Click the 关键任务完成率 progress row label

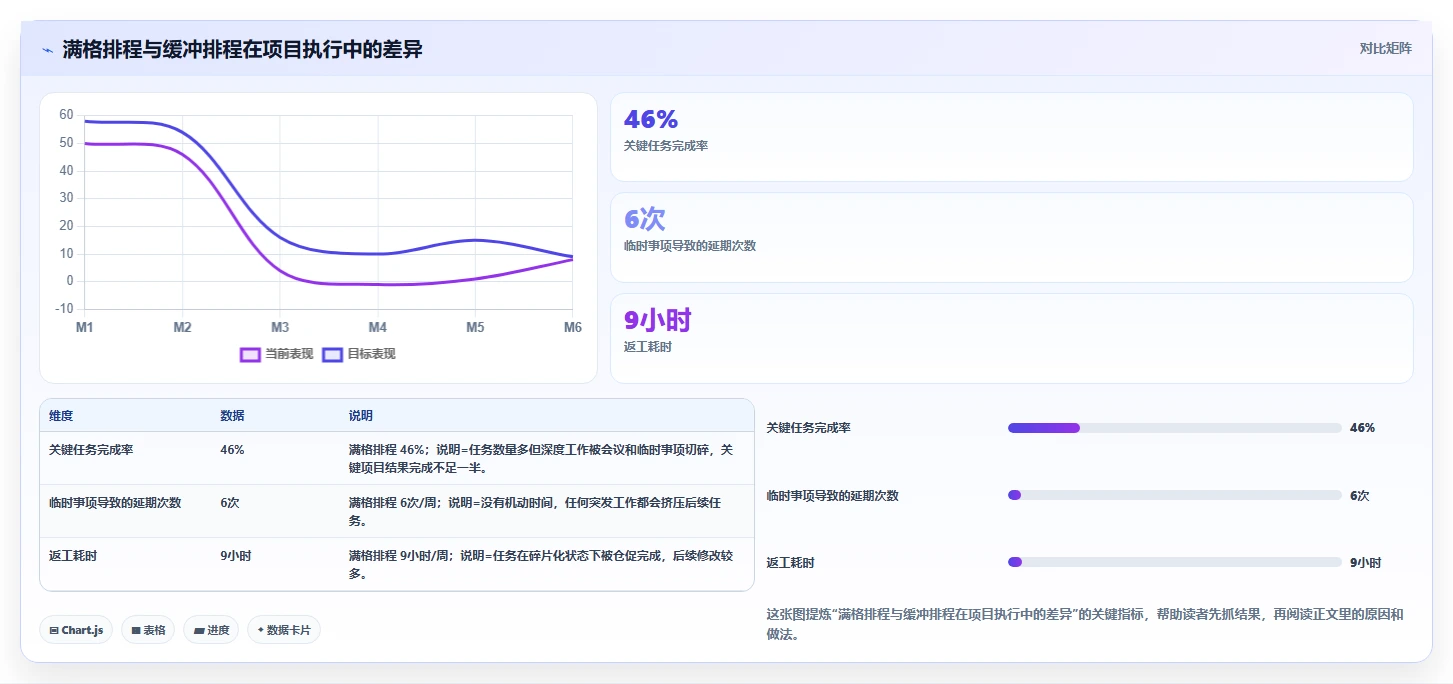click(x=809, y=428)
